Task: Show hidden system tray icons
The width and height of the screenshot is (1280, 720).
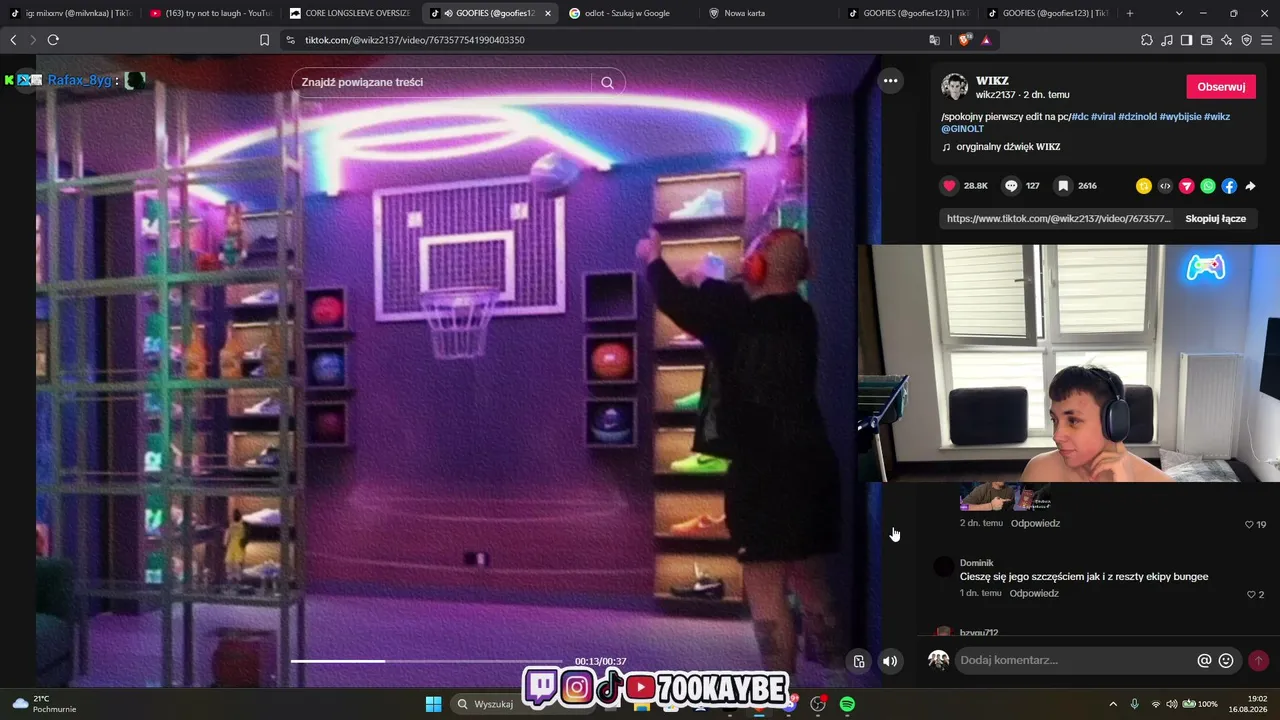Action: pyautogui.click(x=1113, y=704)
